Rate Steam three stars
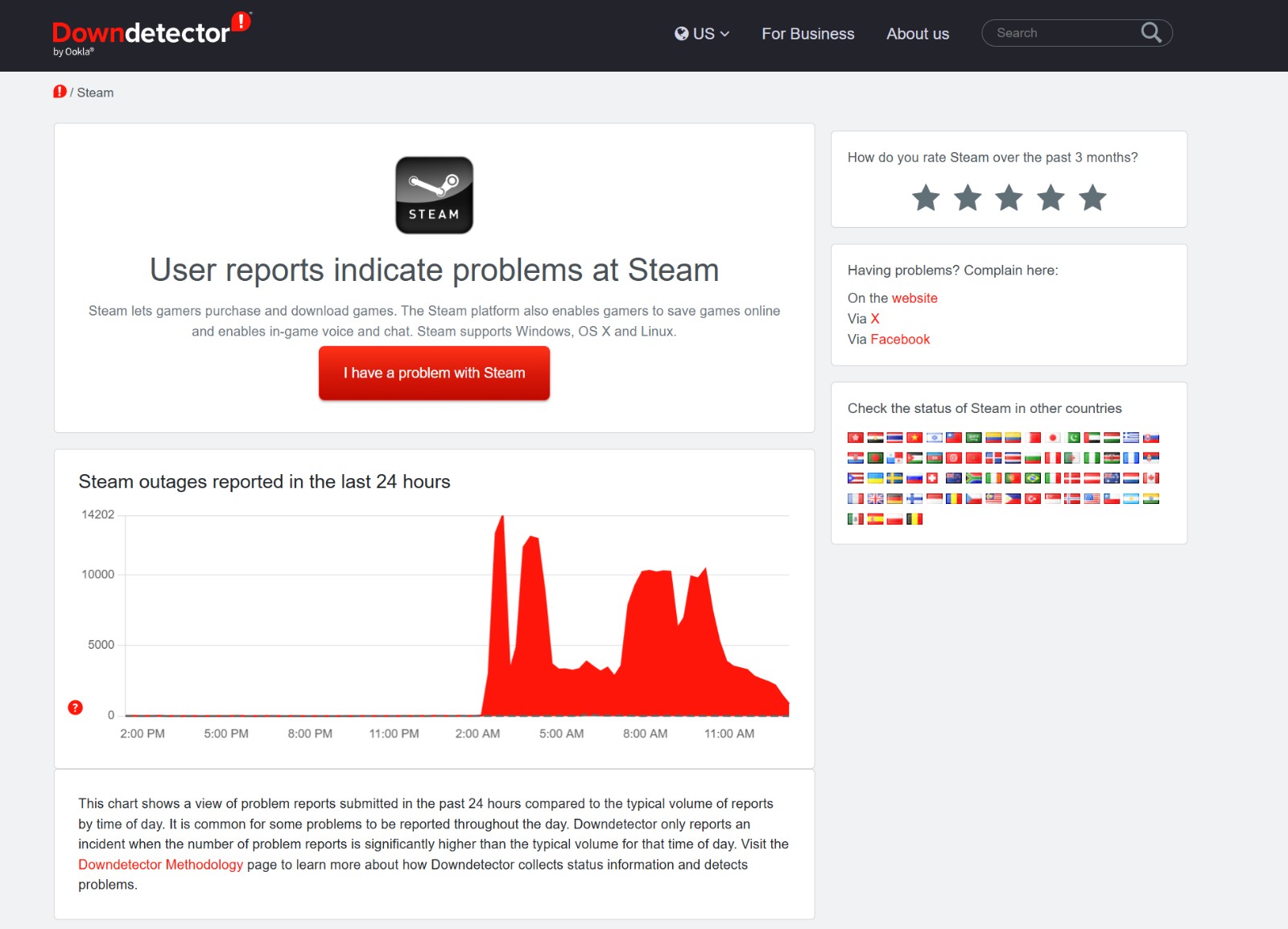1288x929 pixels. [1009, 197]
